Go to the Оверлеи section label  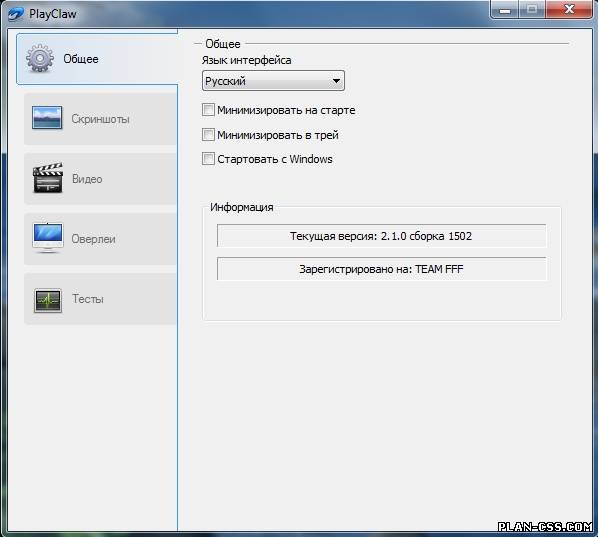click(93, 239)
